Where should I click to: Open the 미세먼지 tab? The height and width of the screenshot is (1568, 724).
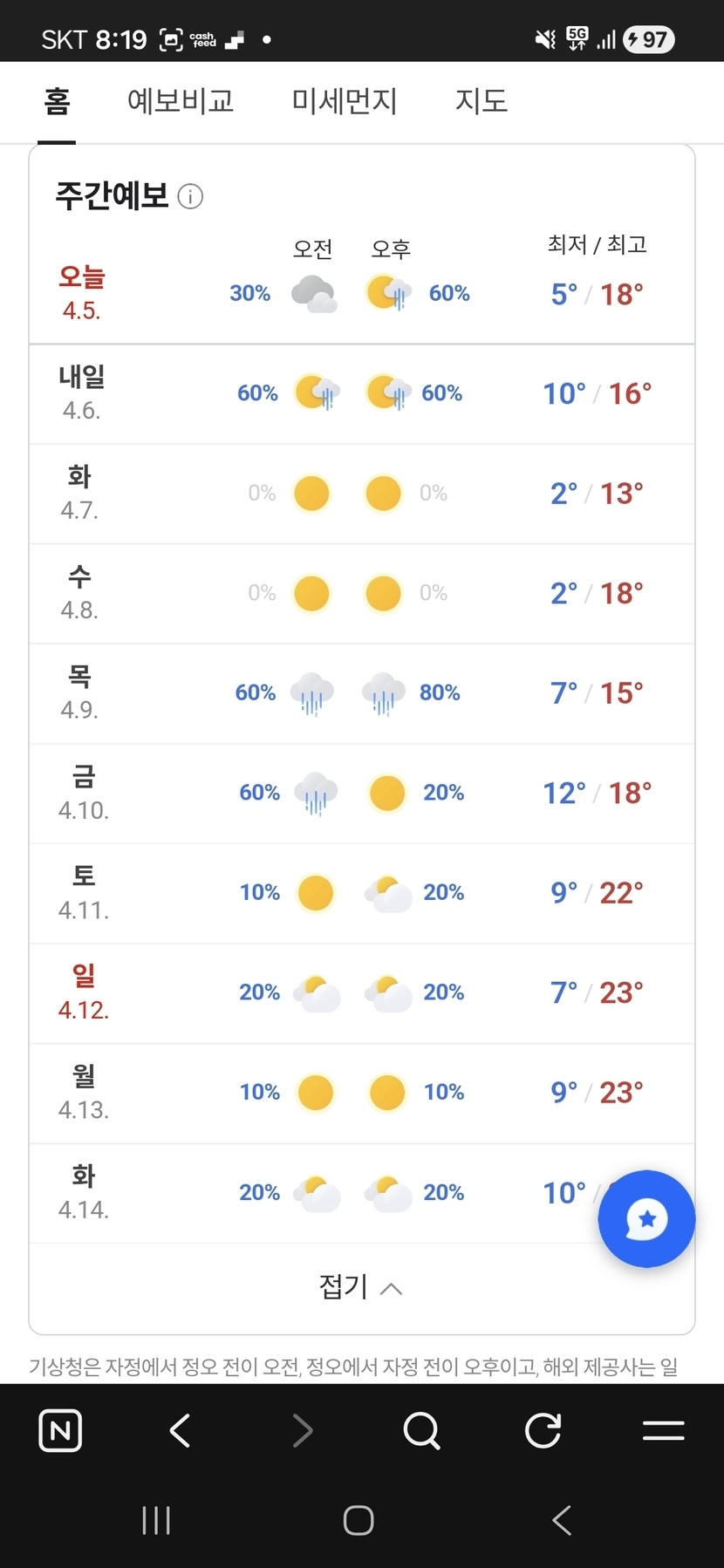pyautogui.click(x=345, y=101)
